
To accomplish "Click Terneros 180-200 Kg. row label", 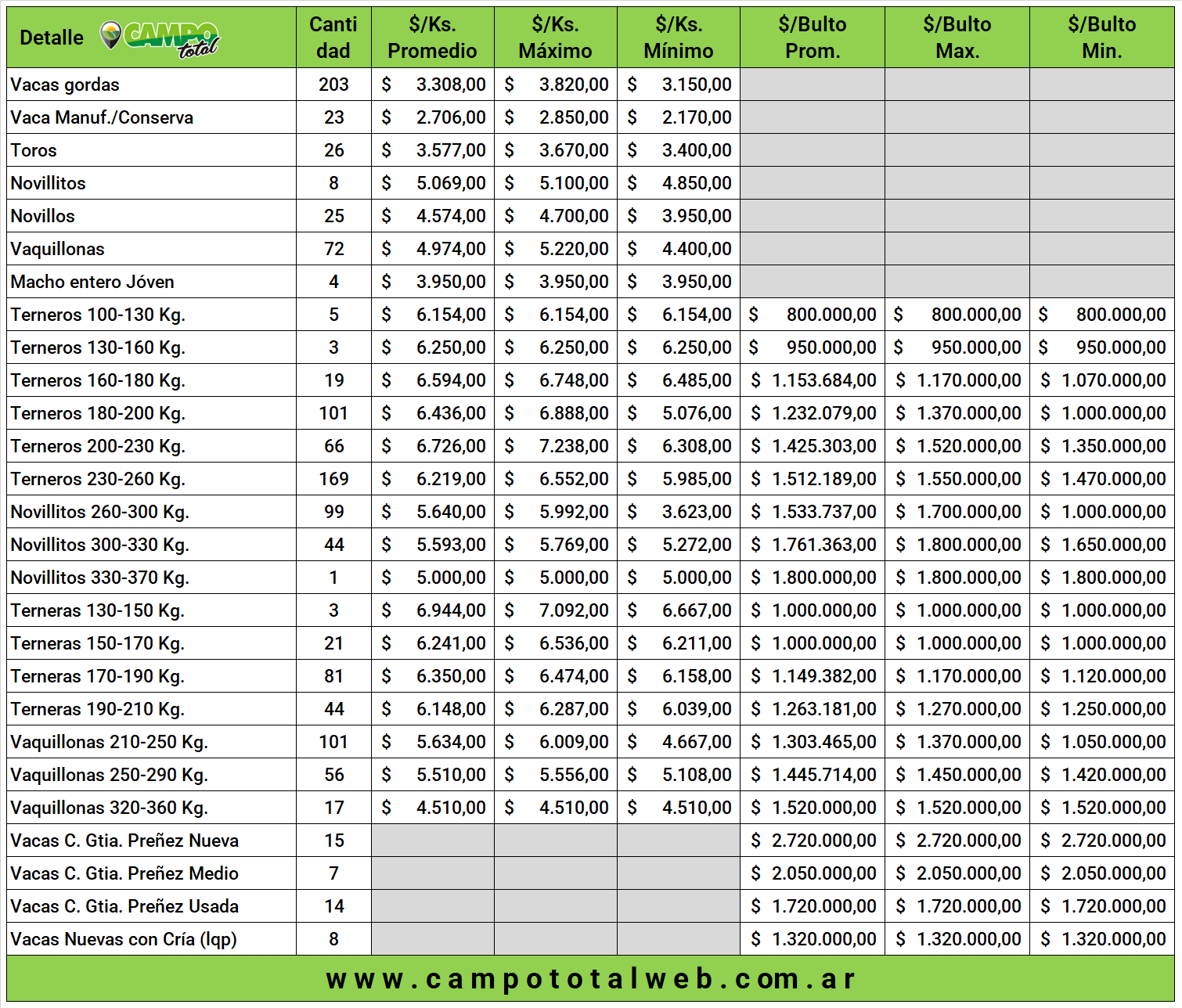I will pos(98,413).
